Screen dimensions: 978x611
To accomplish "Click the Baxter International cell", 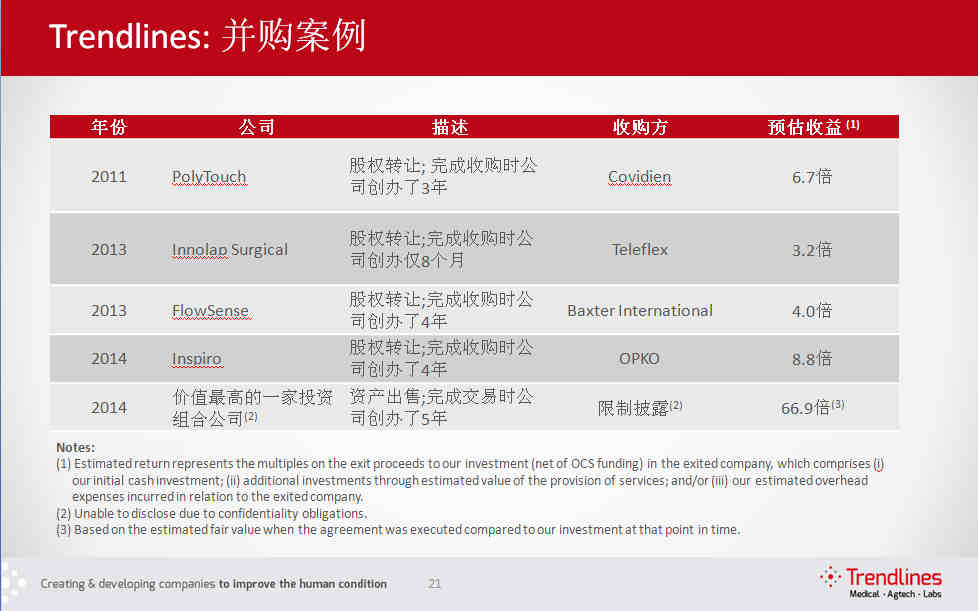I will click(x=639, y=311).
